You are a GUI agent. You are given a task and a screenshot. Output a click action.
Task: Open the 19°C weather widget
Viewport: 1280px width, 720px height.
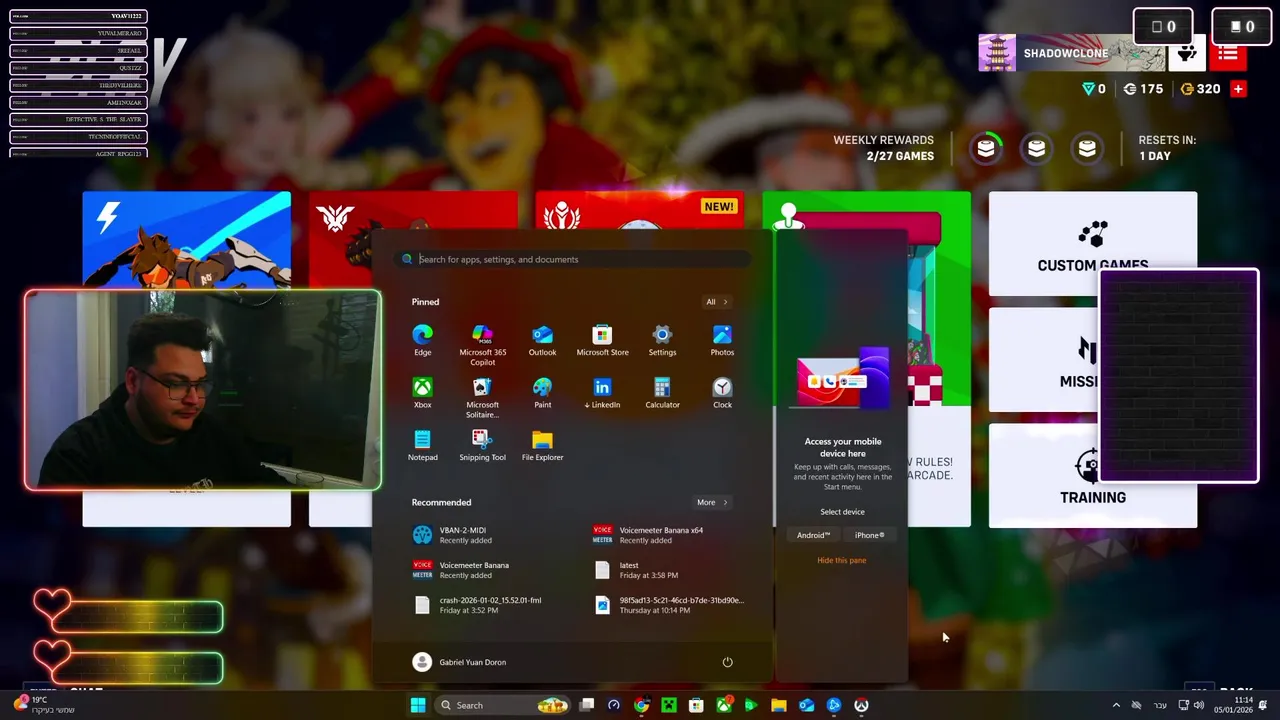[x=42, y=705]
